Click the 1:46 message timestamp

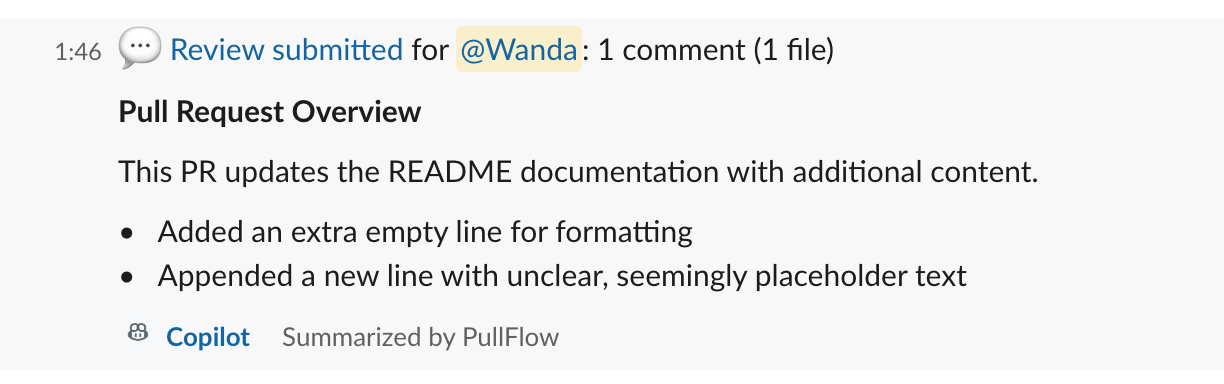(x=78, y=52)
